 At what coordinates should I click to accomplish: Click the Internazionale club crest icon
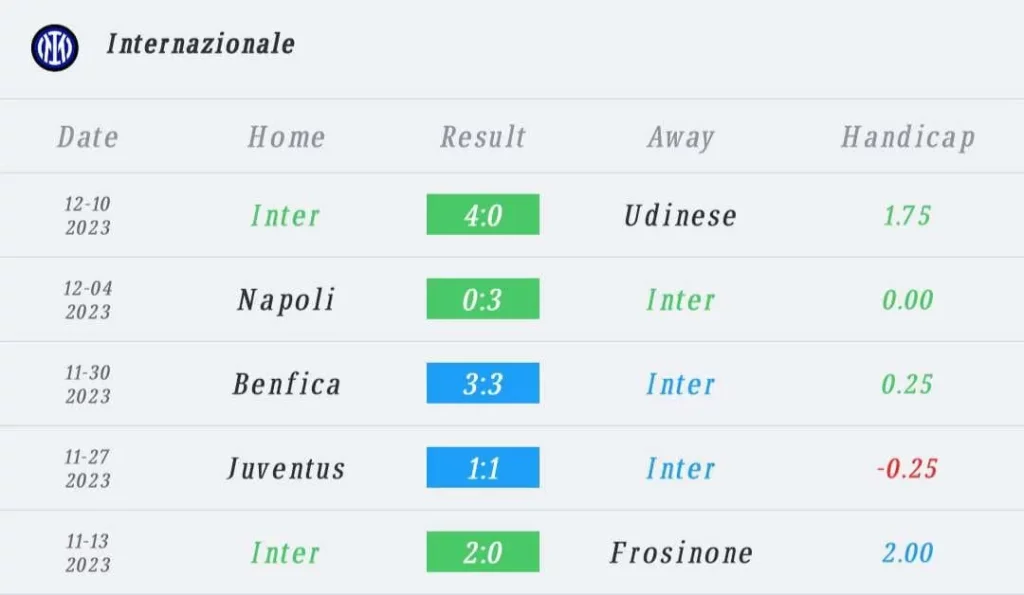click(55, 48)
